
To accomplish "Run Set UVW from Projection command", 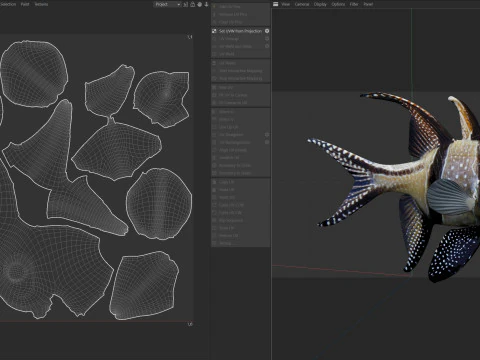I will pos(240,31).
